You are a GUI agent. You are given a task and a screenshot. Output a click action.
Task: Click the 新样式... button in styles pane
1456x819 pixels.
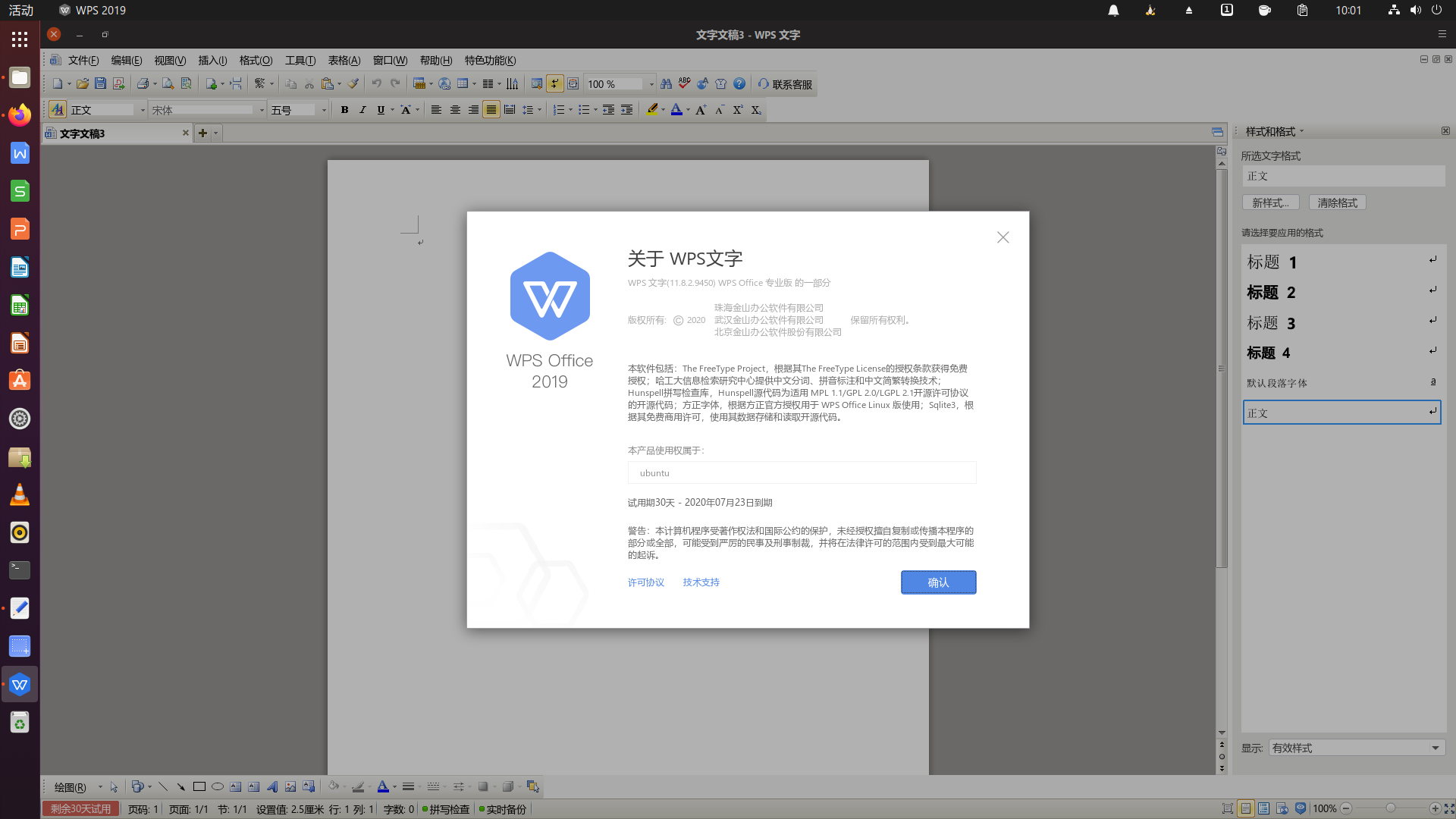point(1271,202)
